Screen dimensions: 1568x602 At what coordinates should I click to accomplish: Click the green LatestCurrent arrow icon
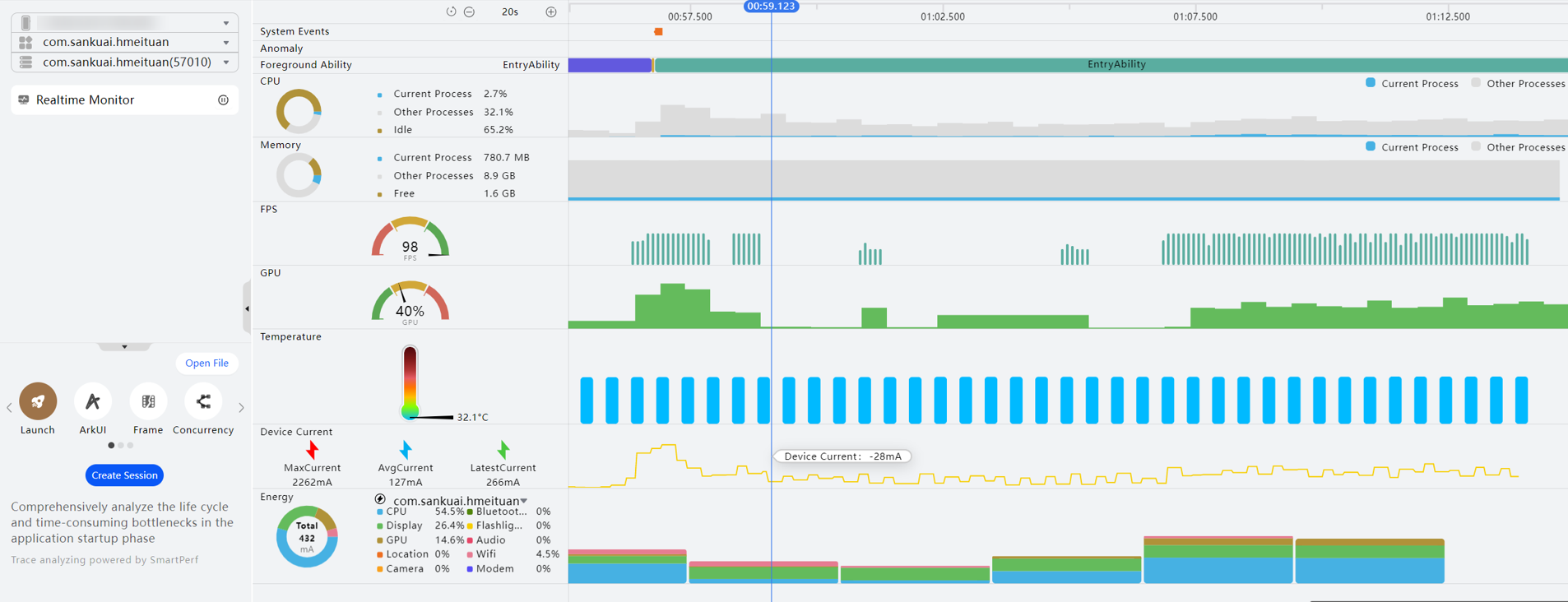pyautogui.click(x=503, y=450)
